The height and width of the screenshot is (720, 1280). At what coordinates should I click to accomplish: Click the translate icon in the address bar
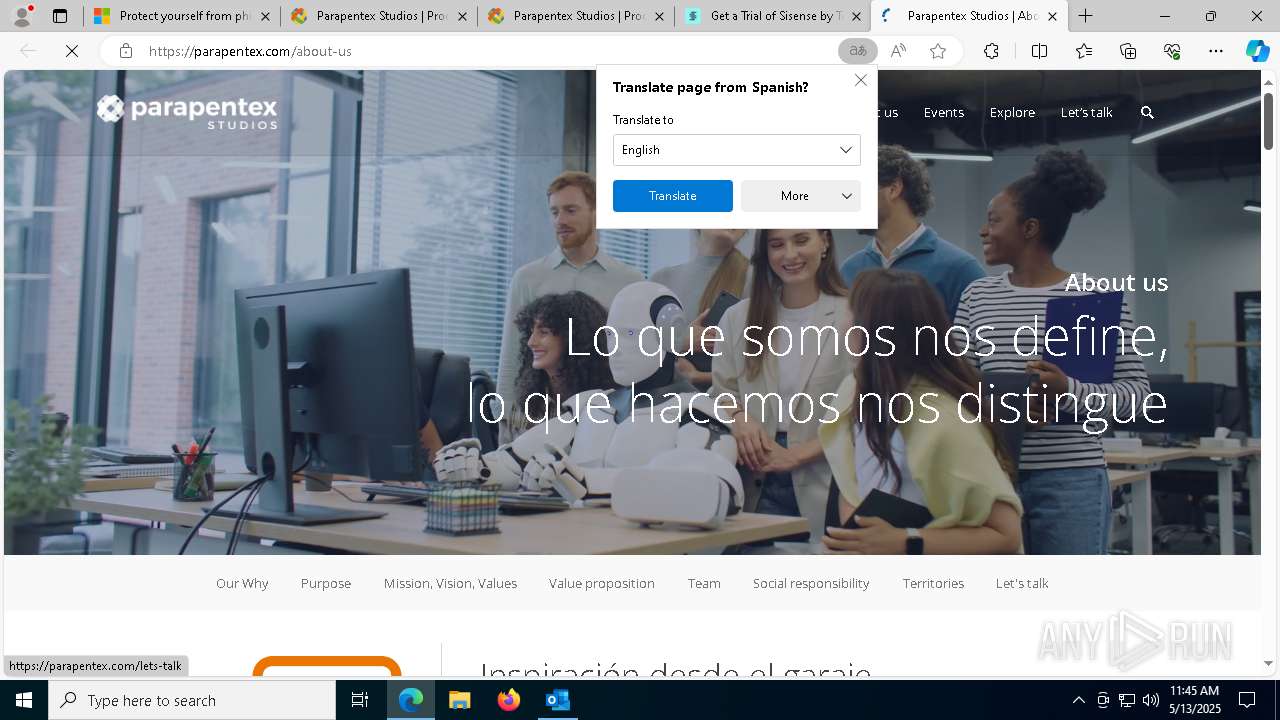click(857, 51)
